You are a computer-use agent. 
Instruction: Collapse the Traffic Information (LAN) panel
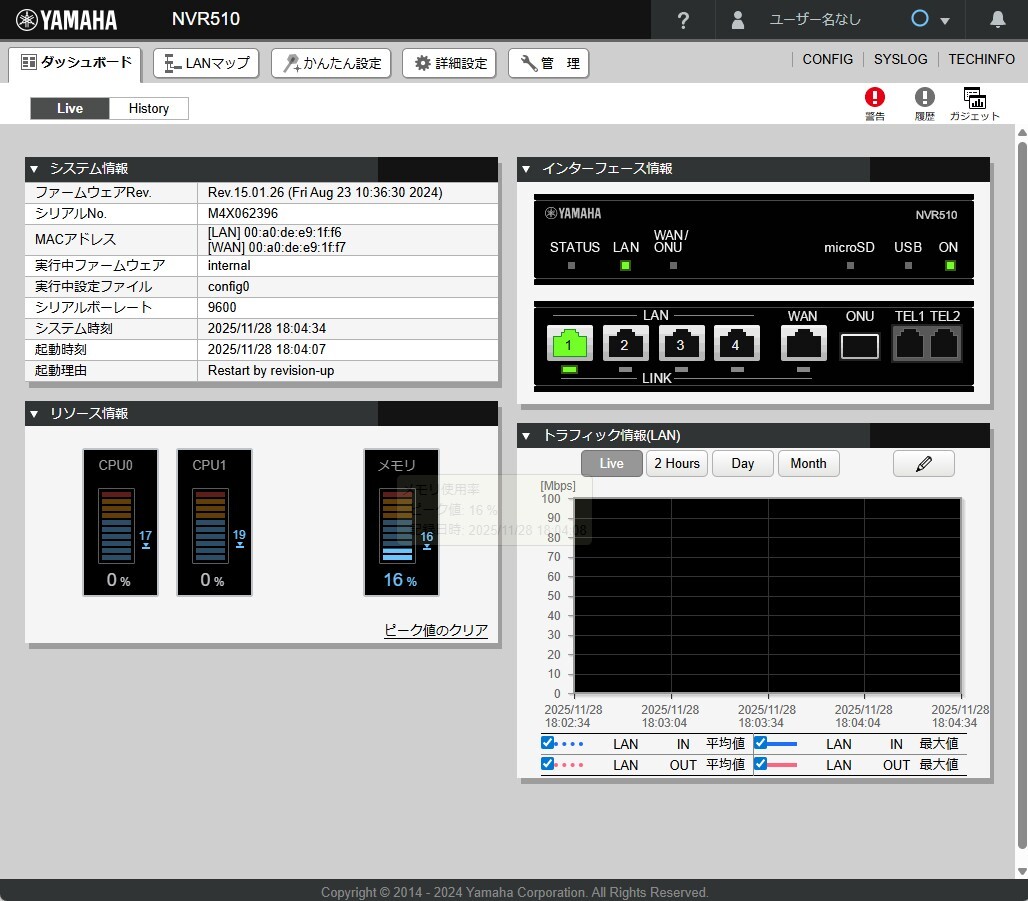point(526,436)
